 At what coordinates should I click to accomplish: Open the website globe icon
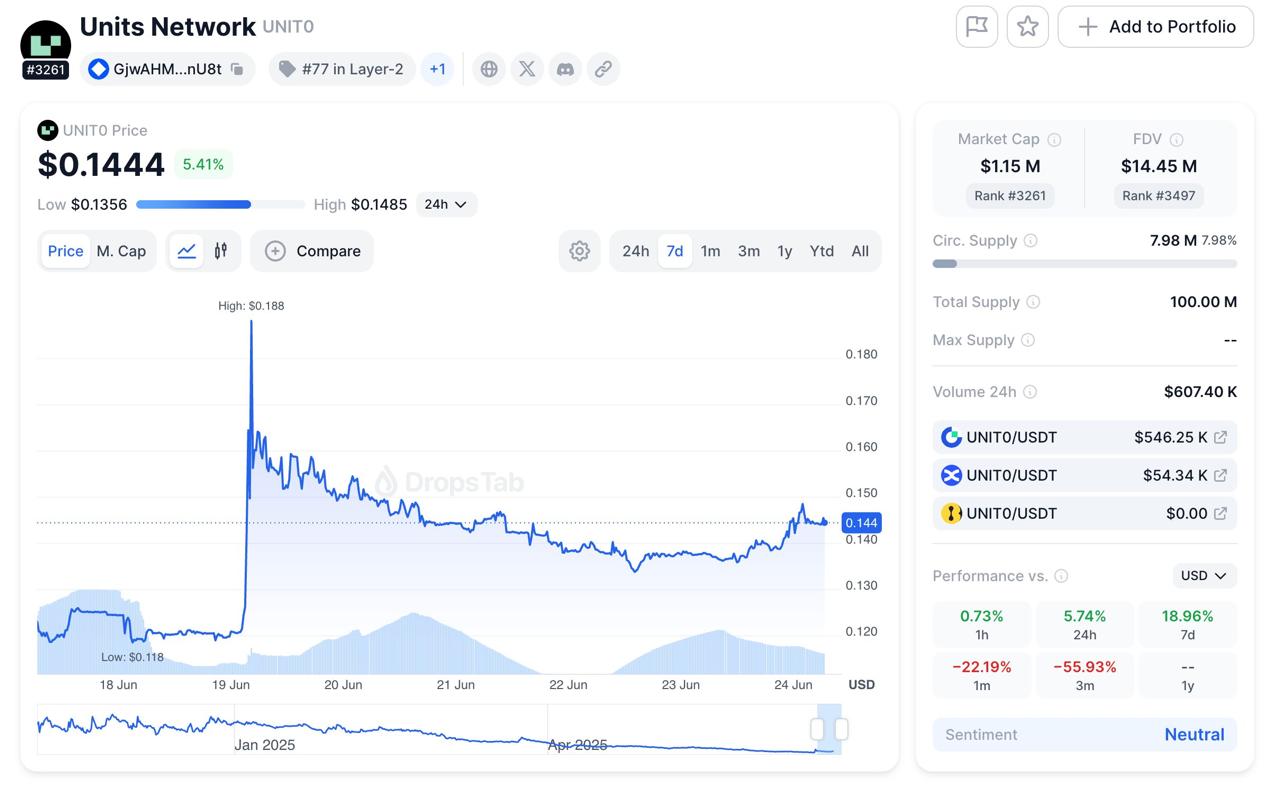pyautogui.click(x=489, y=69)
